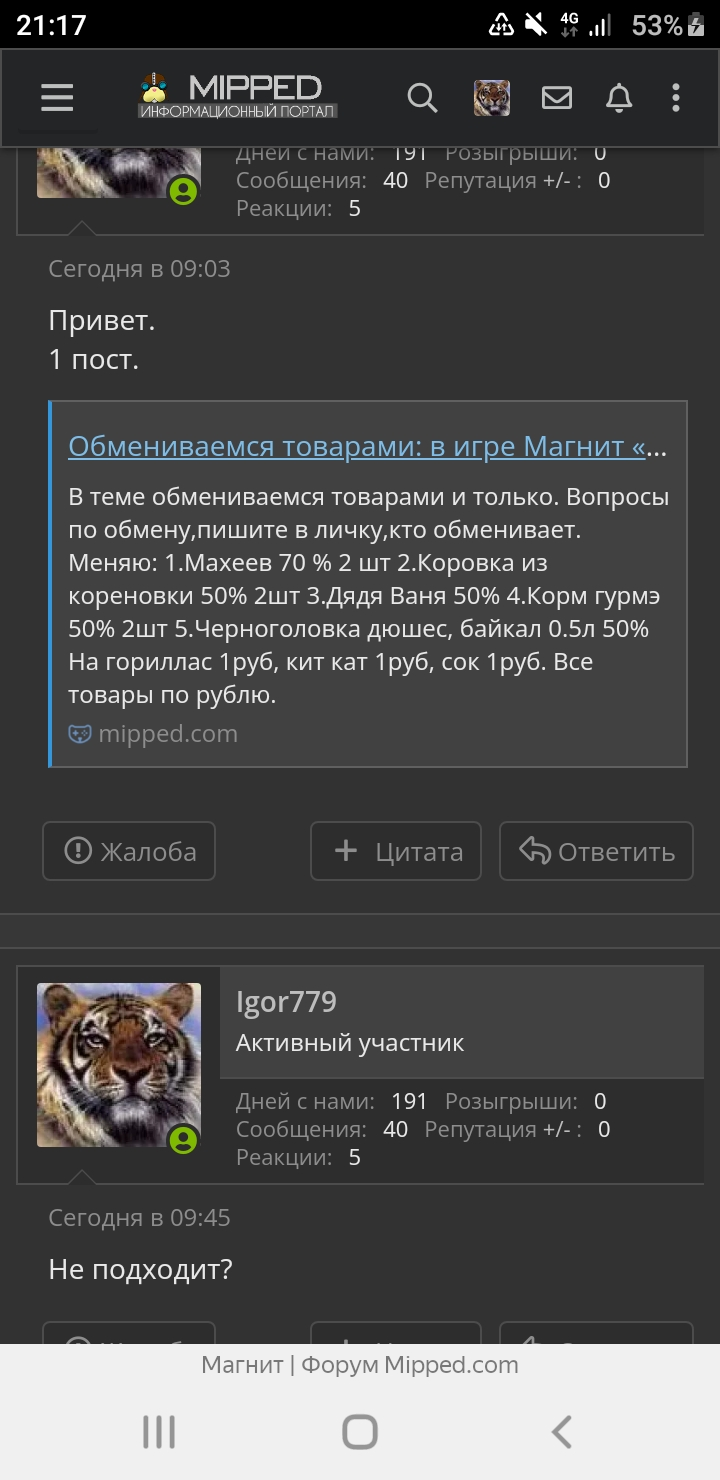This screenshot has height=1480, width=720.
Task: Tap the Android back button
Action: click(562, 1432)
